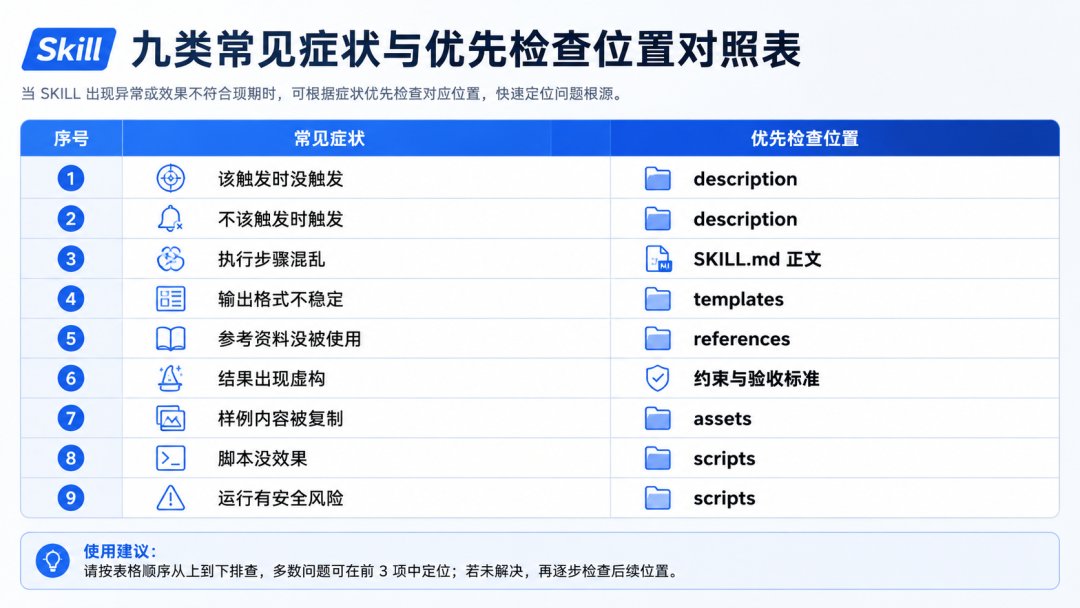
Task: Click the text templates
Action: 738,300
